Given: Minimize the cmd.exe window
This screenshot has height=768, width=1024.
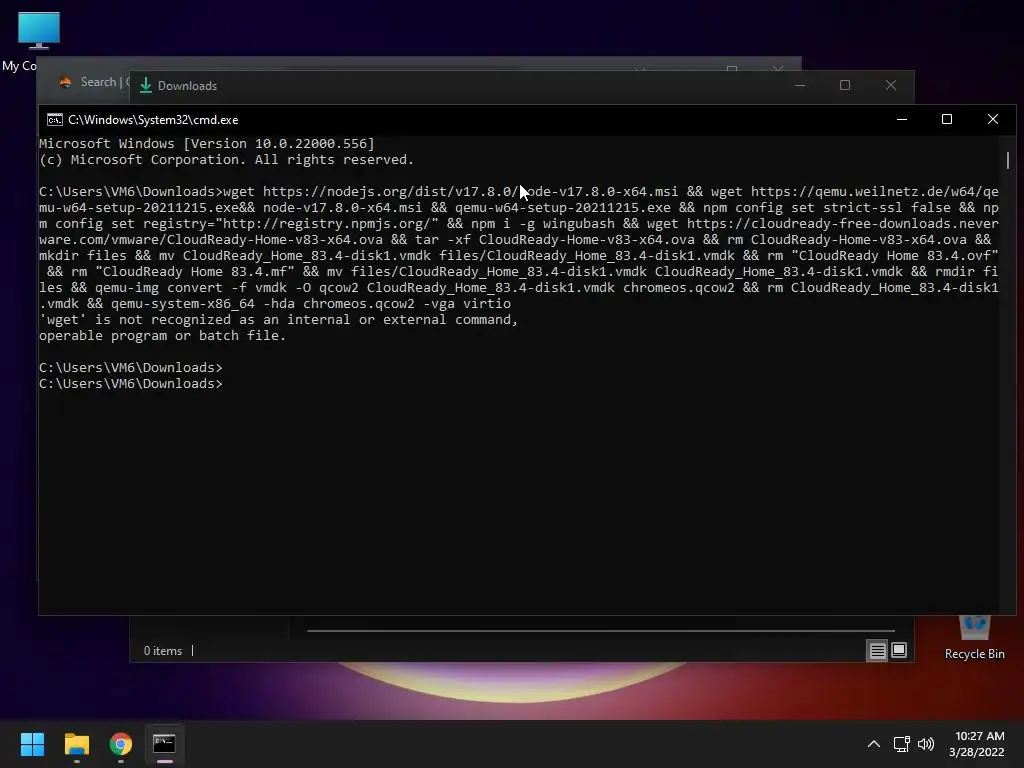Looking at the screenshot, I should coord(902,120).
